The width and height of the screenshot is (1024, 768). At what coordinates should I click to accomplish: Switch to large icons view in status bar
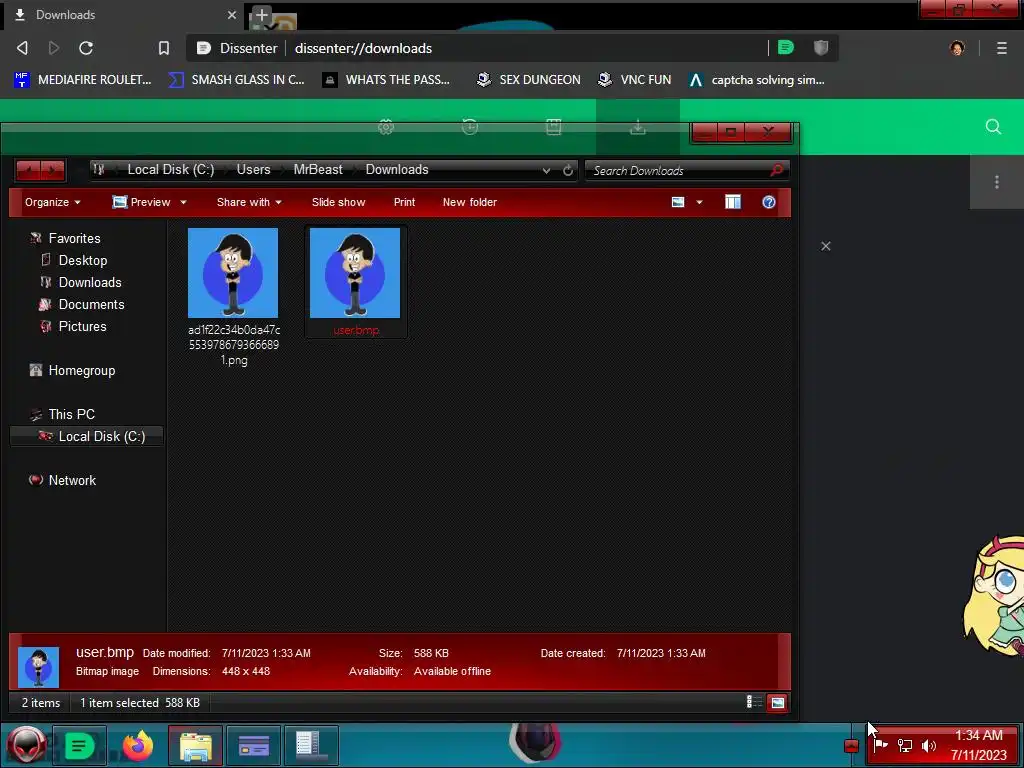[777, 702]
